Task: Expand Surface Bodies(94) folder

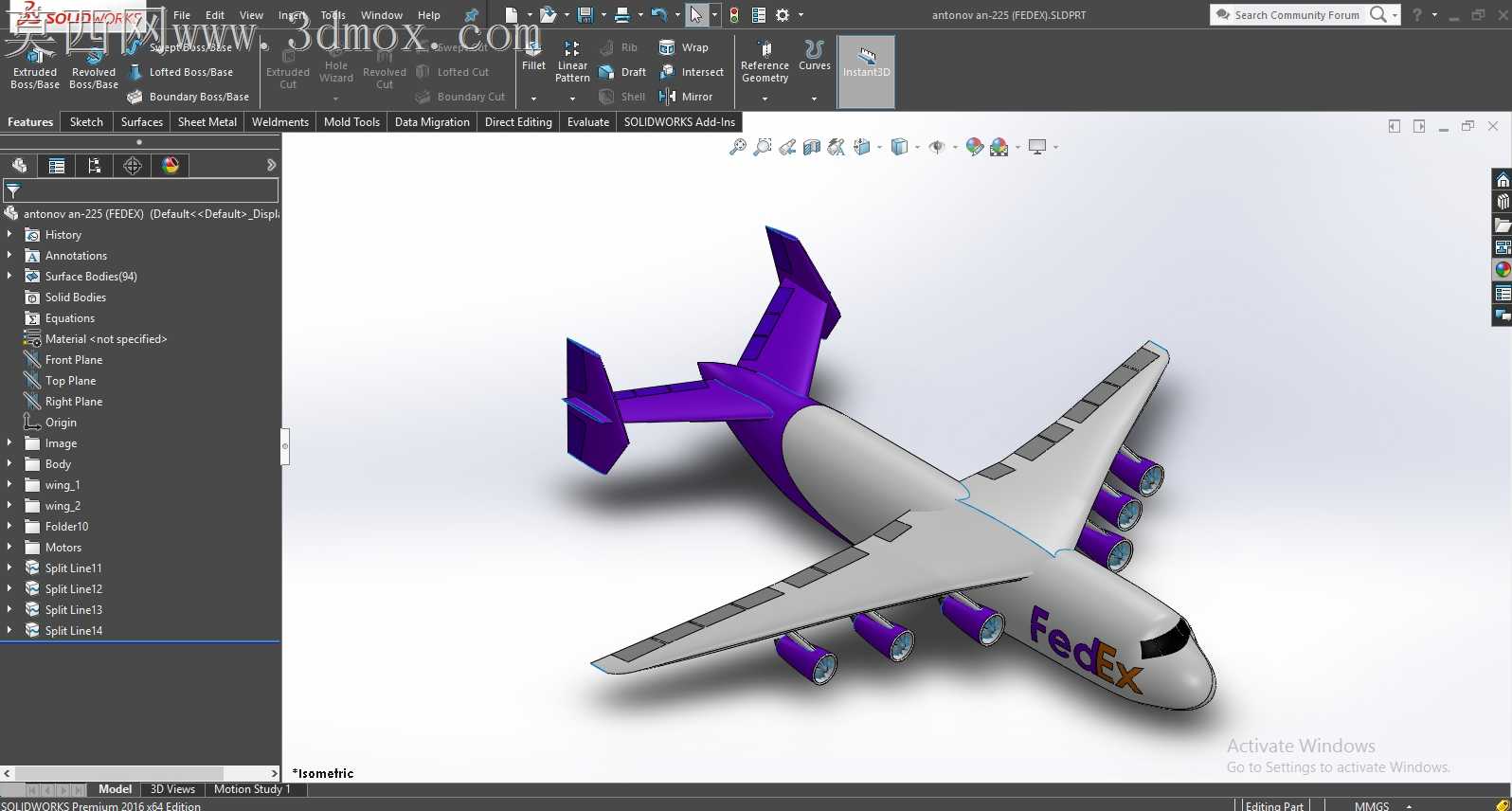Action: [x=9, y=276]
